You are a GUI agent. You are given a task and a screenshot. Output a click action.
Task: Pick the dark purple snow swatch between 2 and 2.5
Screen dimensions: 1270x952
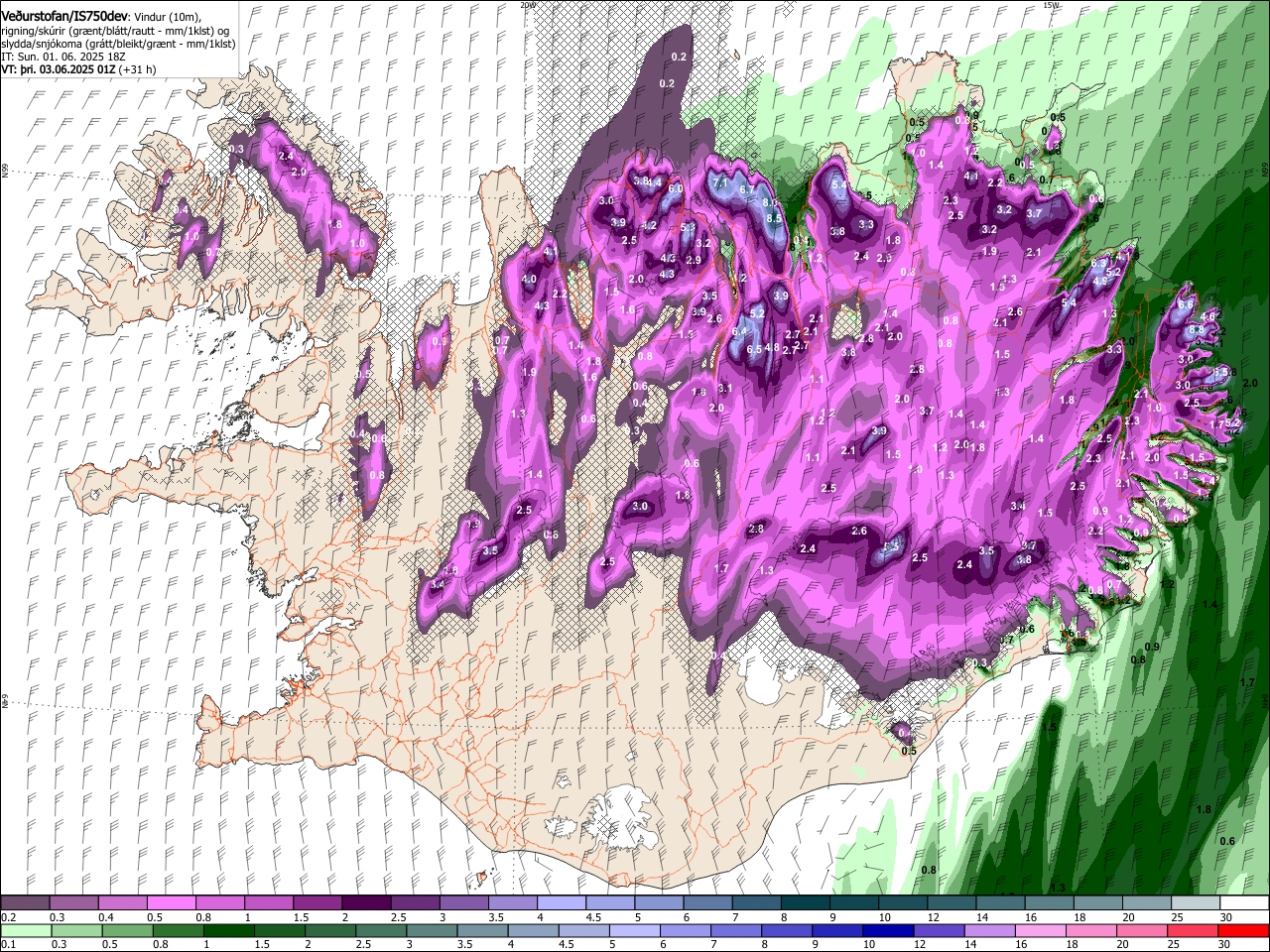click(366, 903)
